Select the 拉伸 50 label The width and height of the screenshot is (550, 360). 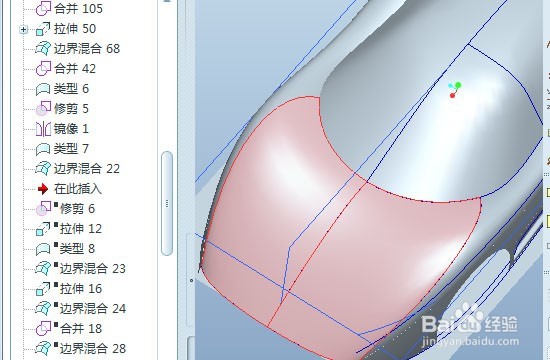75,29
